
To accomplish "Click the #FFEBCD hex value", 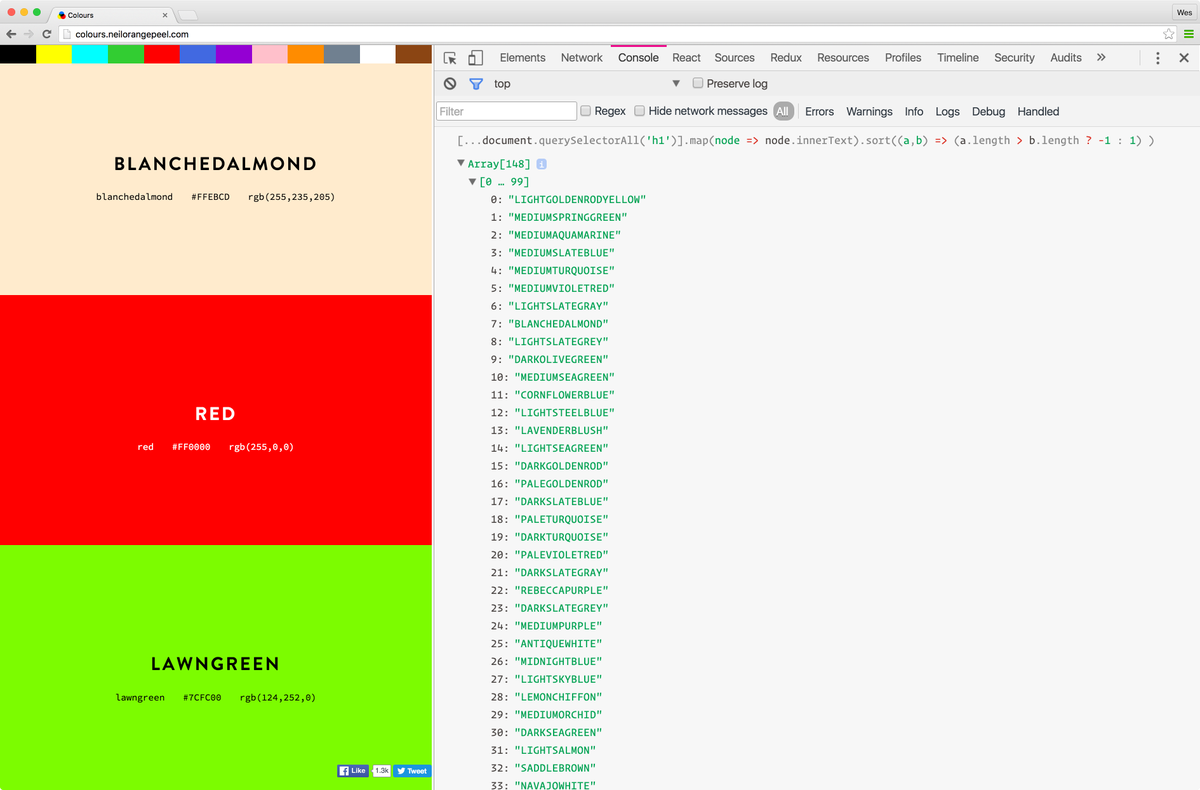I will (x=210, y=197).
